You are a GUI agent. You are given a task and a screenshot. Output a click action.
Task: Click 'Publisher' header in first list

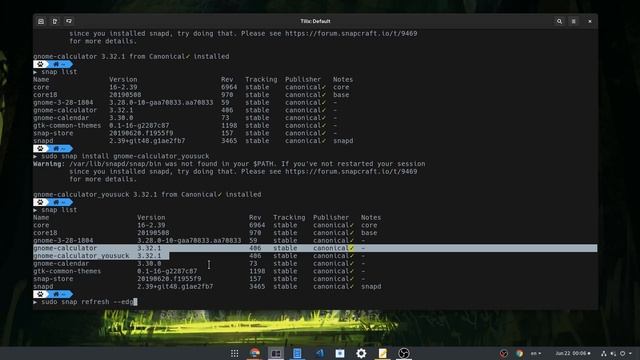[303, 80]
